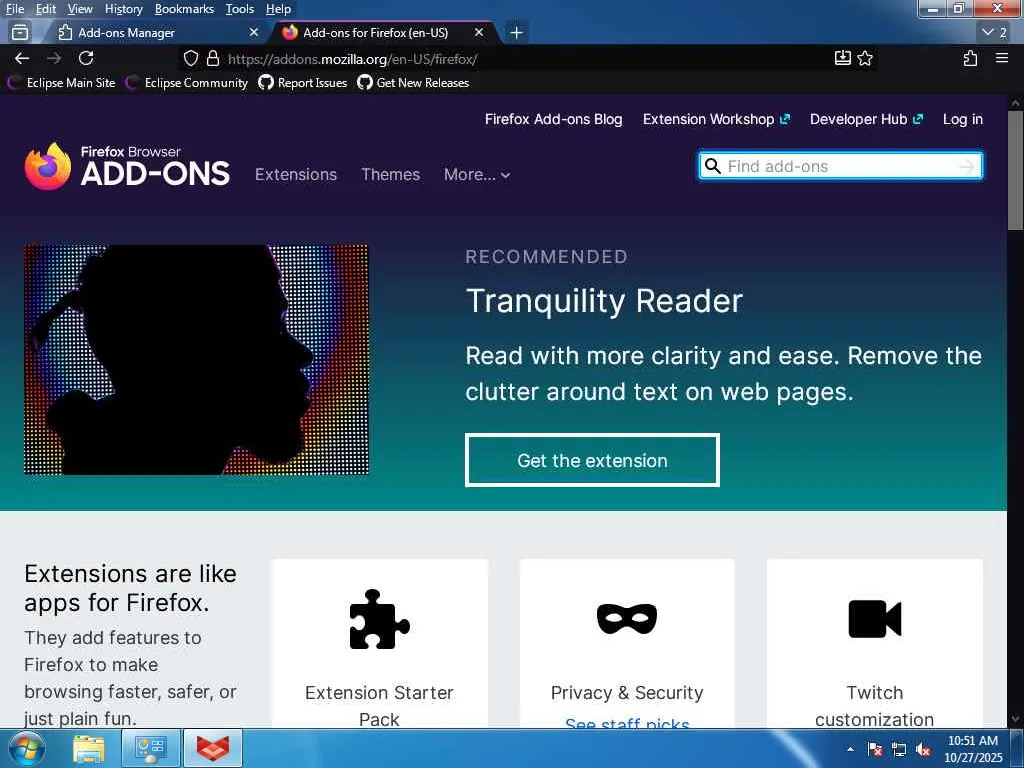Click the muted volume tray icon
This screenshot has width=1024, height=768.
(923, 750)
